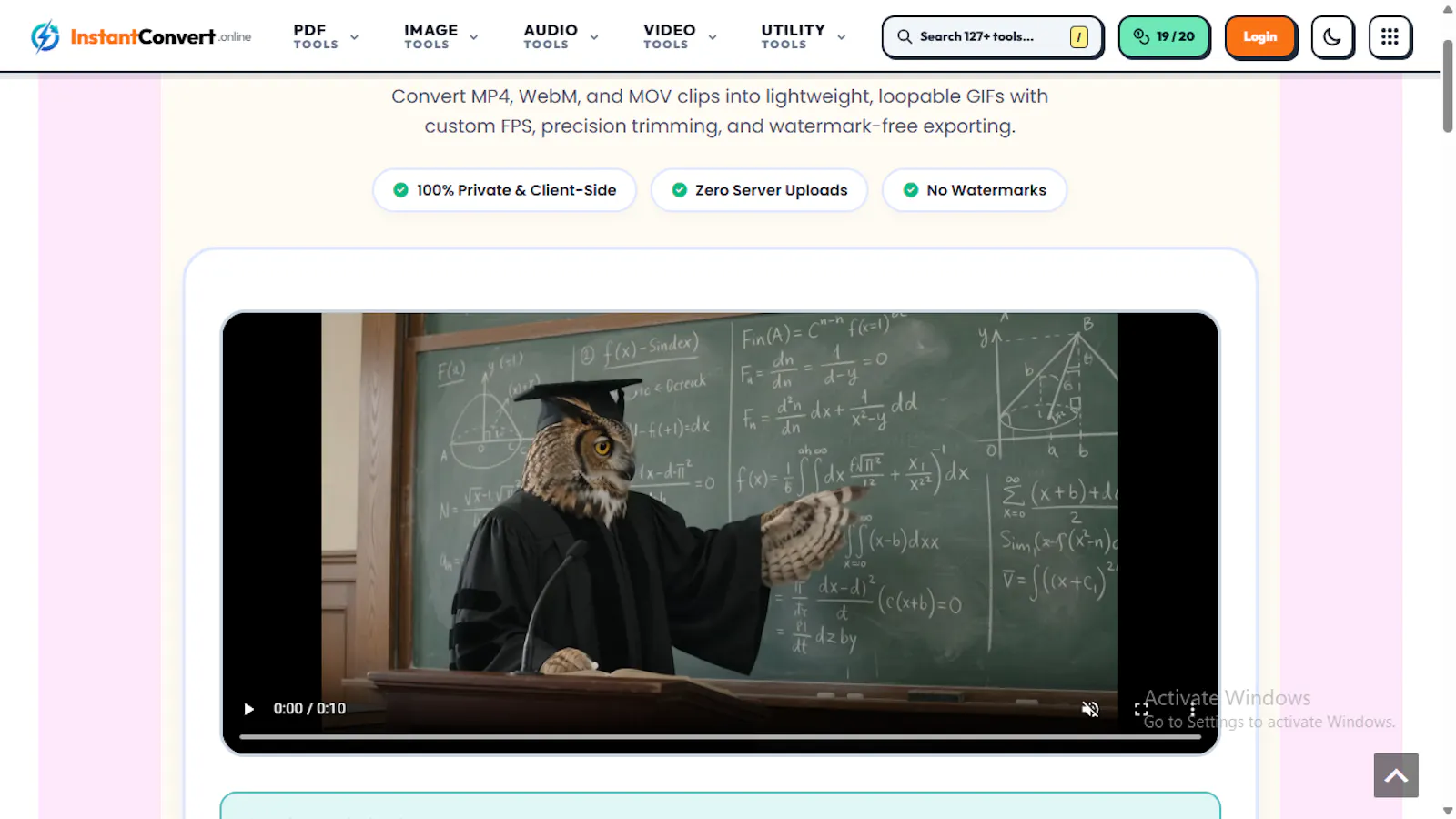Click the back-to-top arrow button
The image size is (1456, 819).
tap(1396, 775)
